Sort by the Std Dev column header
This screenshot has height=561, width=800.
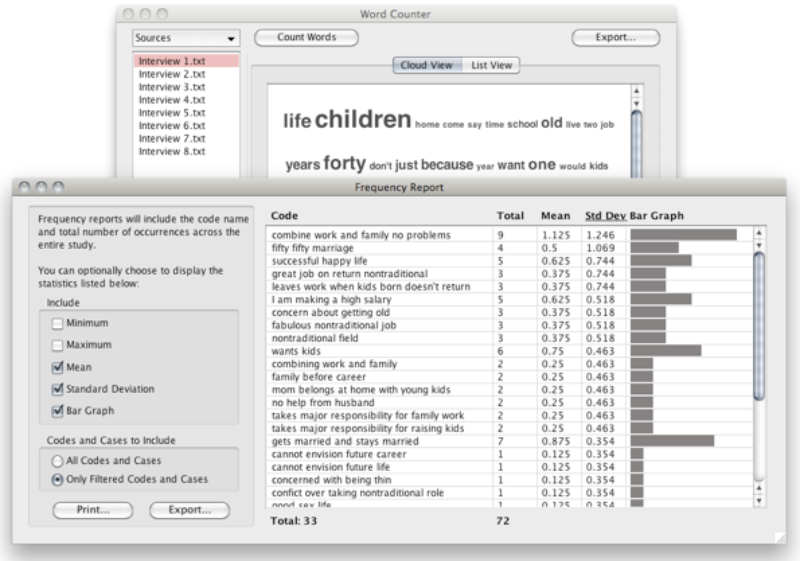[x=605, y=216]
